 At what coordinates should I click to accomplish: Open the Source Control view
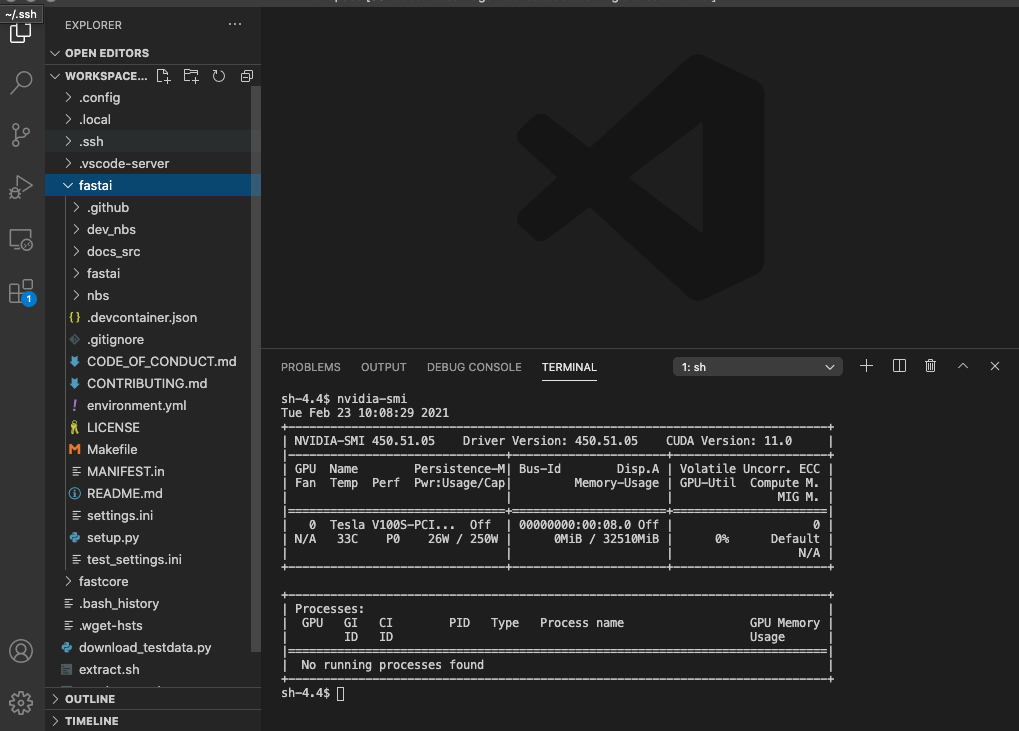[x=21, y=135]
